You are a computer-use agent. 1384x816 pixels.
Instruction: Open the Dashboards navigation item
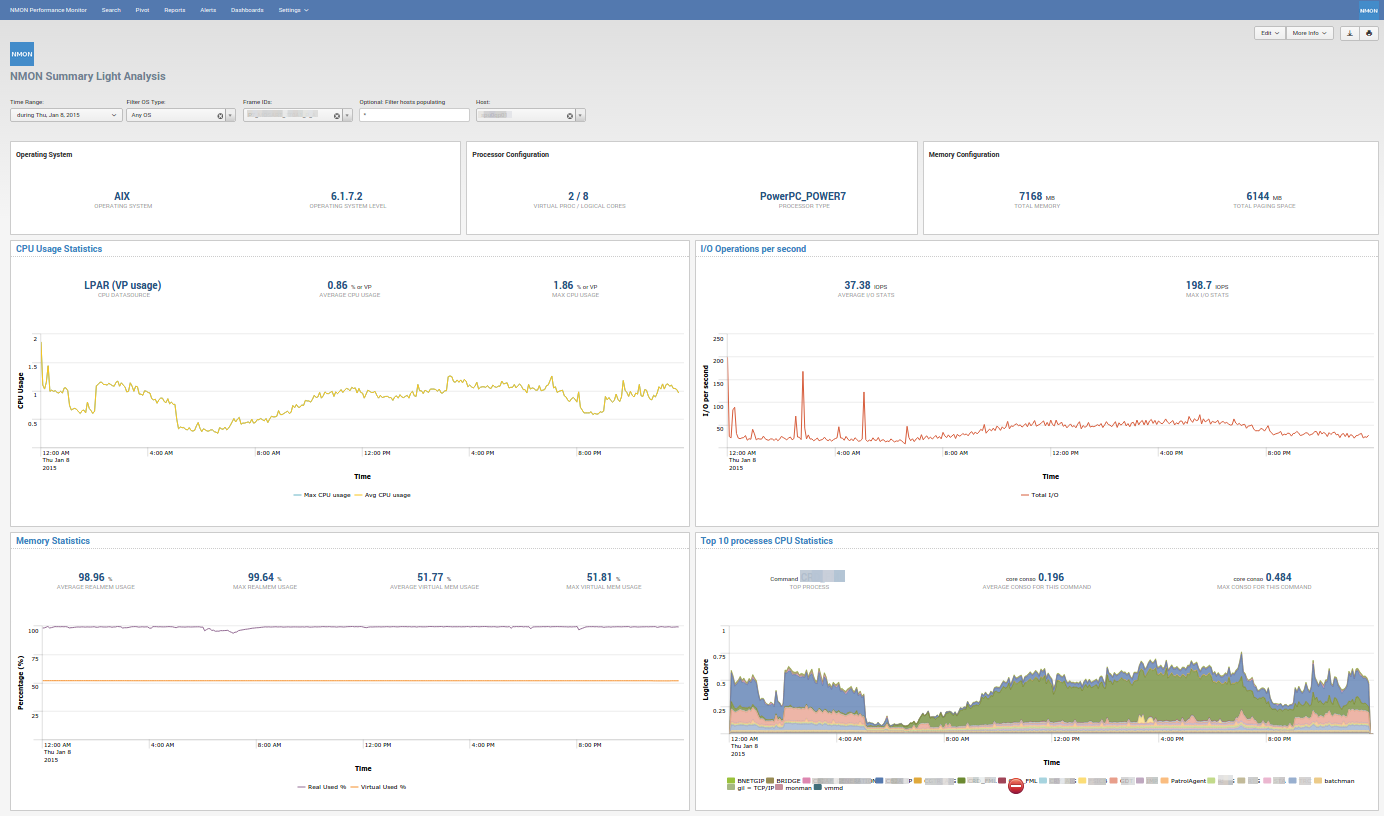(247, 10)
